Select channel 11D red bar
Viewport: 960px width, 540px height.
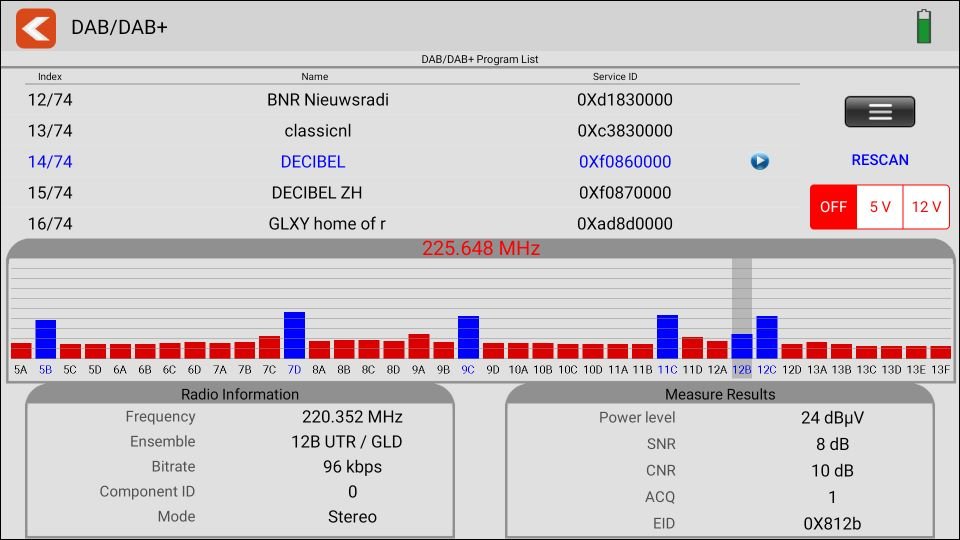[x=692, y=348]
